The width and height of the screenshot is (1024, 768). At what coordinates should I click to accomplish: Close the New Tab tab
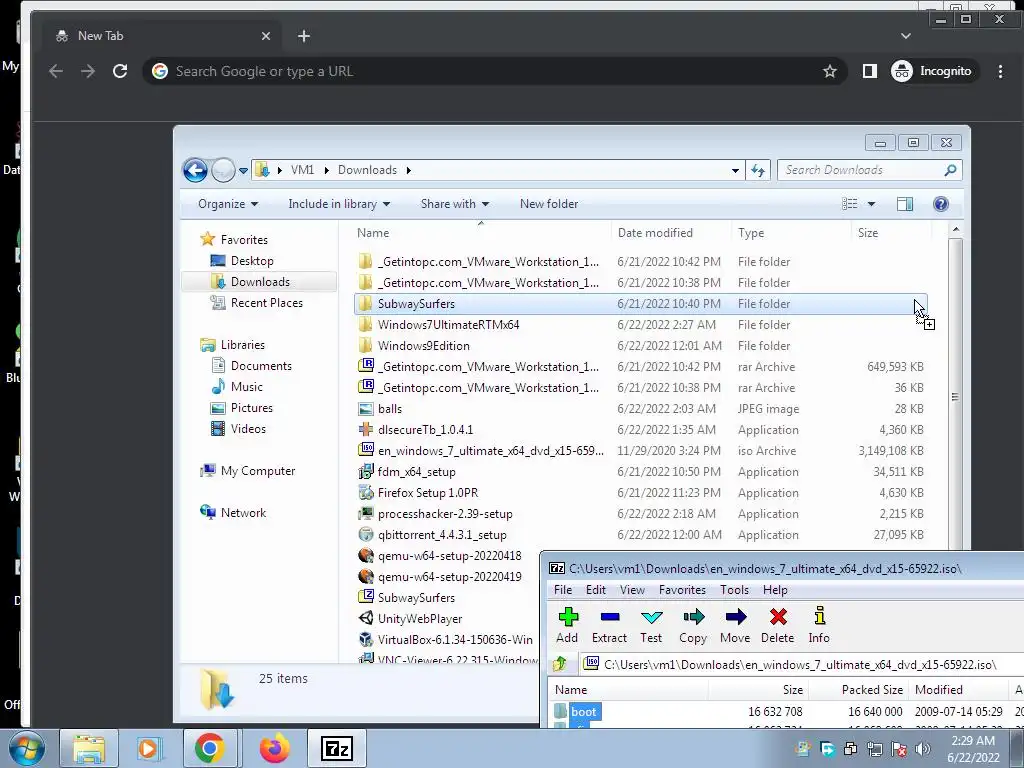click(266, 36)
